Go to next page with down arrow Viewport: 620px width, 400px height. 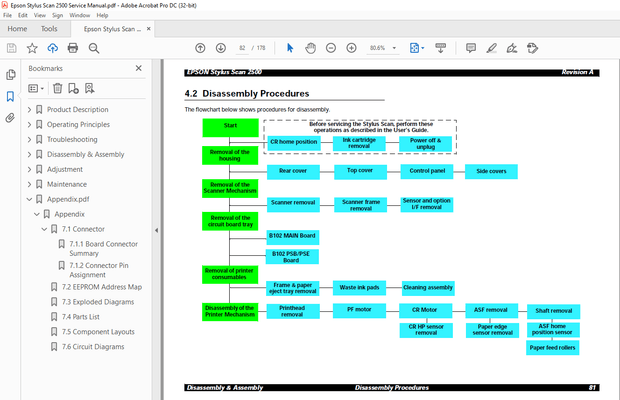tap(219, 48)
